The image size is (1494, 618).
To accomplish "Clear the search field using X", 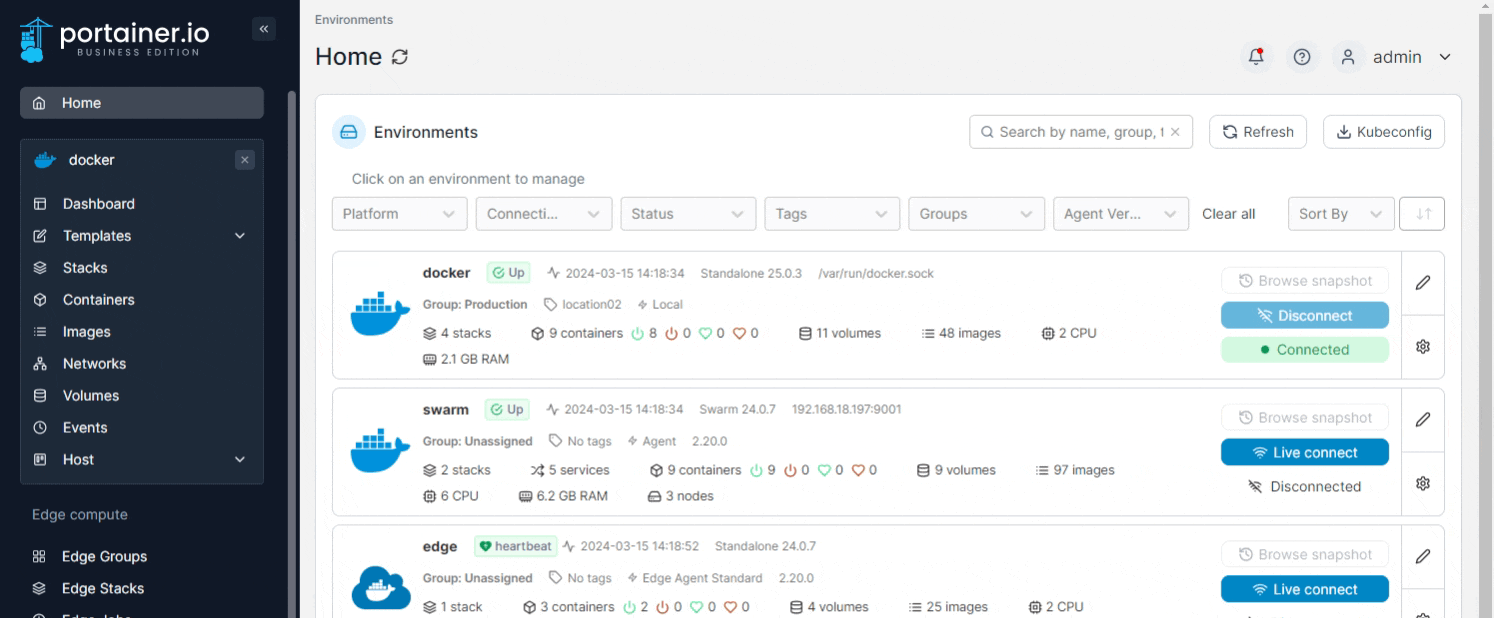I will [1175, 132].
